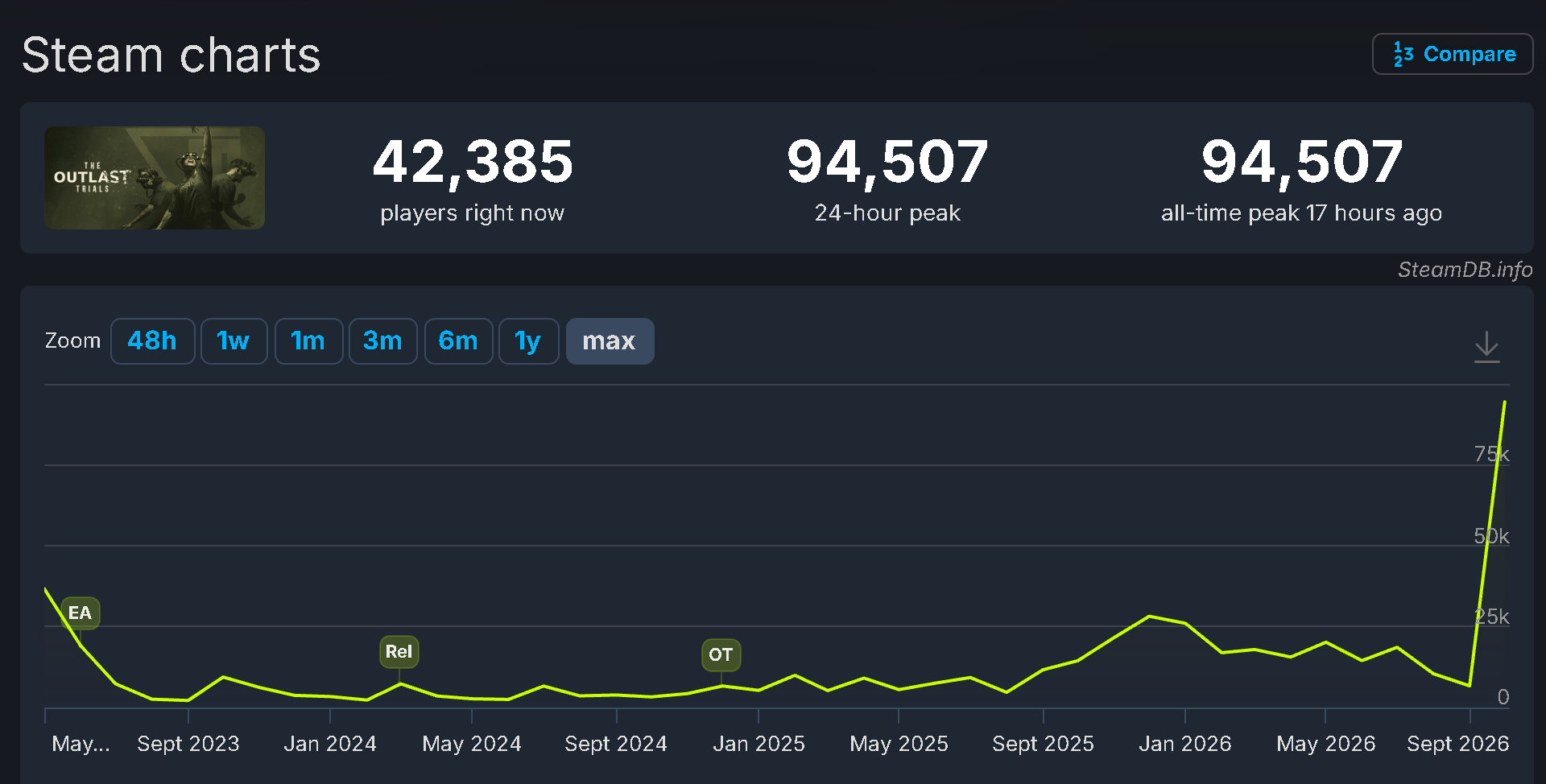Click the Jan 2024 axis label
1546x784 pixels.
[x=330, y=744]
